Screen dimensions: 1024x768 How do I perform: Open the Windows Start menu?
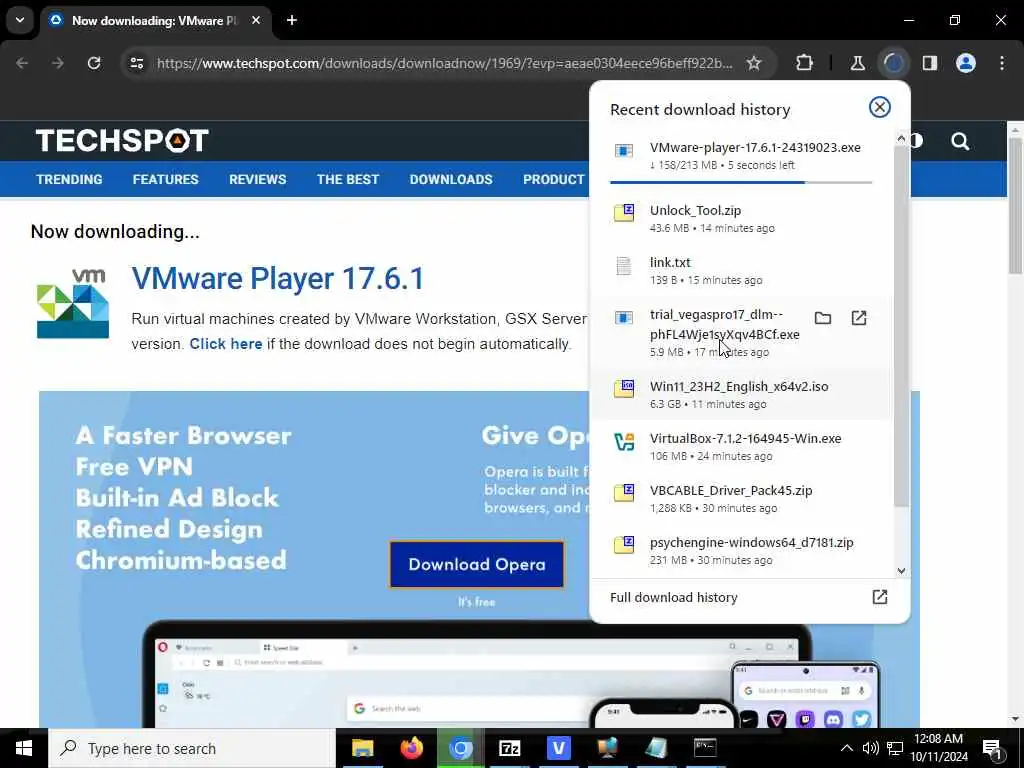tap(24, 748)
